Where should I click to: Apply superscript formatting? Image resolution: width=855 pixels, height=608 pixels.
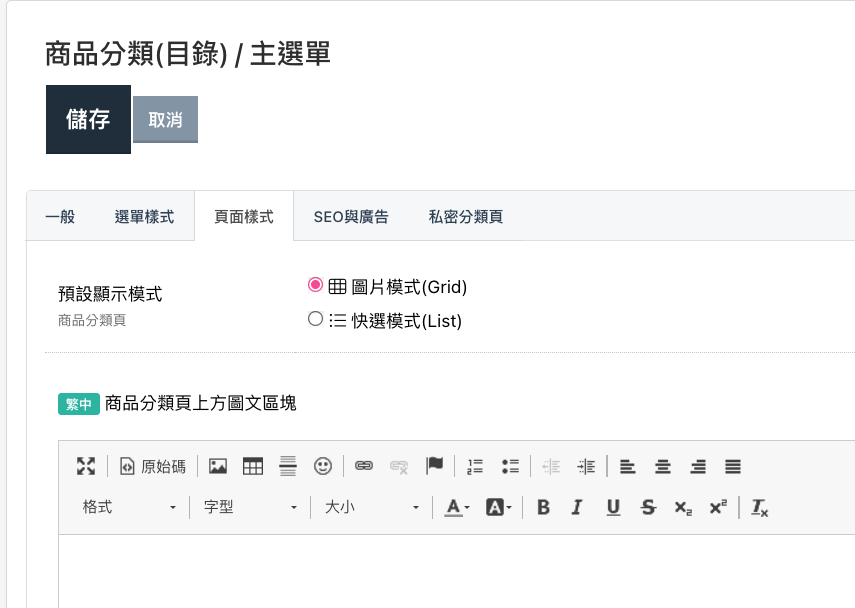[x=718, y=507]
